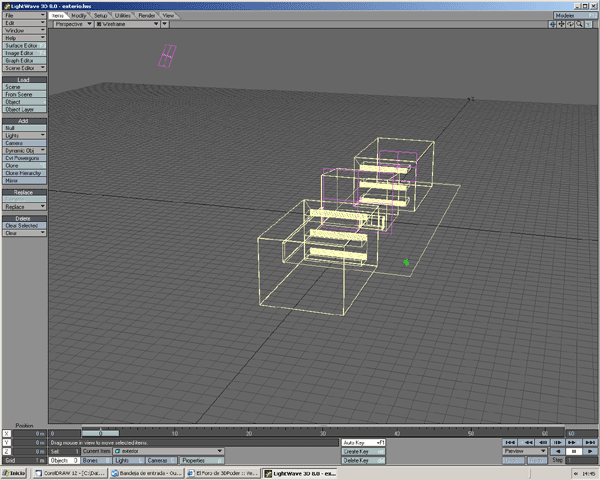Viewport: 600px width, 480px height.
Task: Switch selection mode to Lights
Action: [x=129, y=460]
